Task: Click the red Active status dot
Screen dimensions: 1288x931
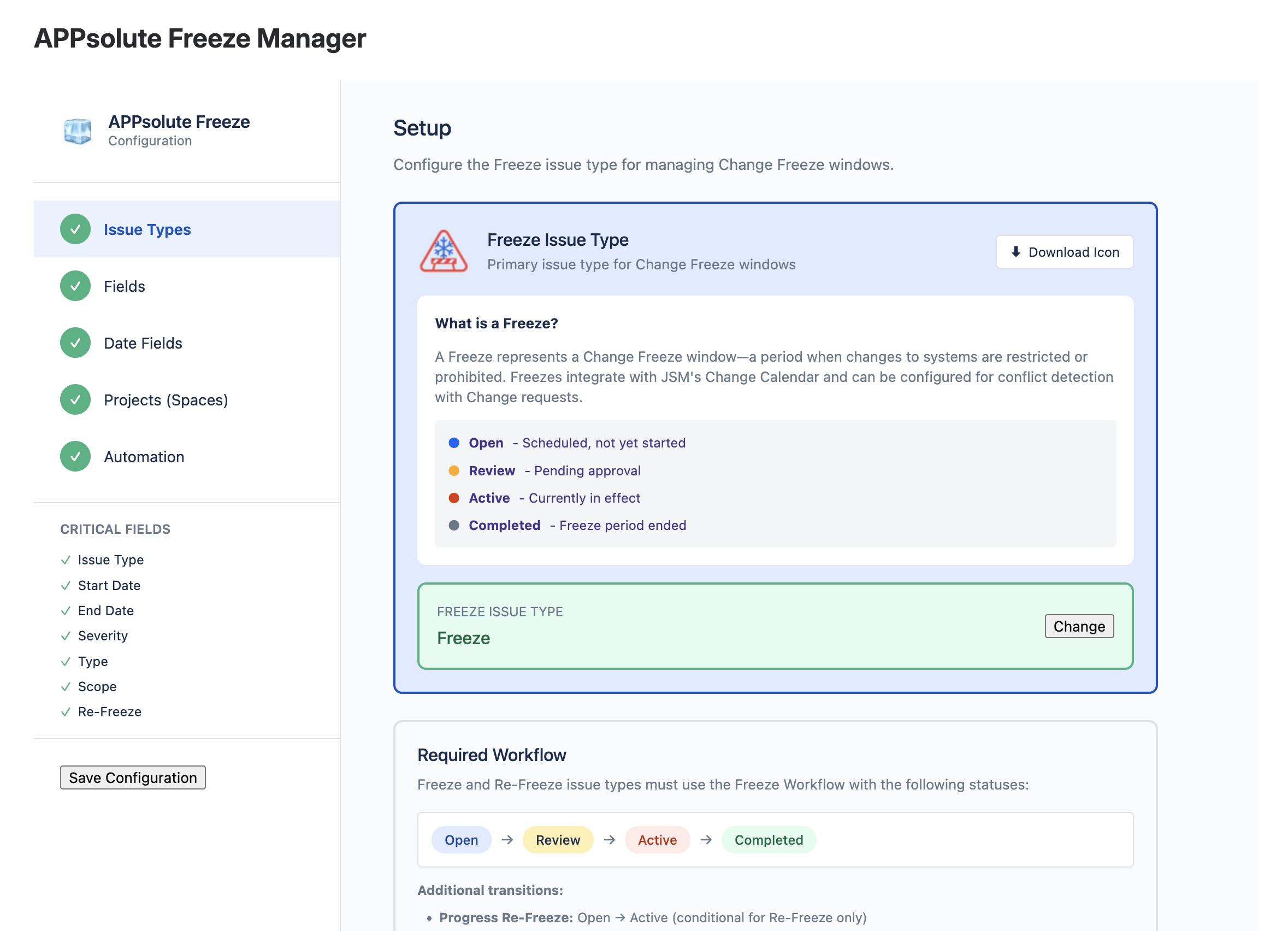Action: [x=454, y=498]
